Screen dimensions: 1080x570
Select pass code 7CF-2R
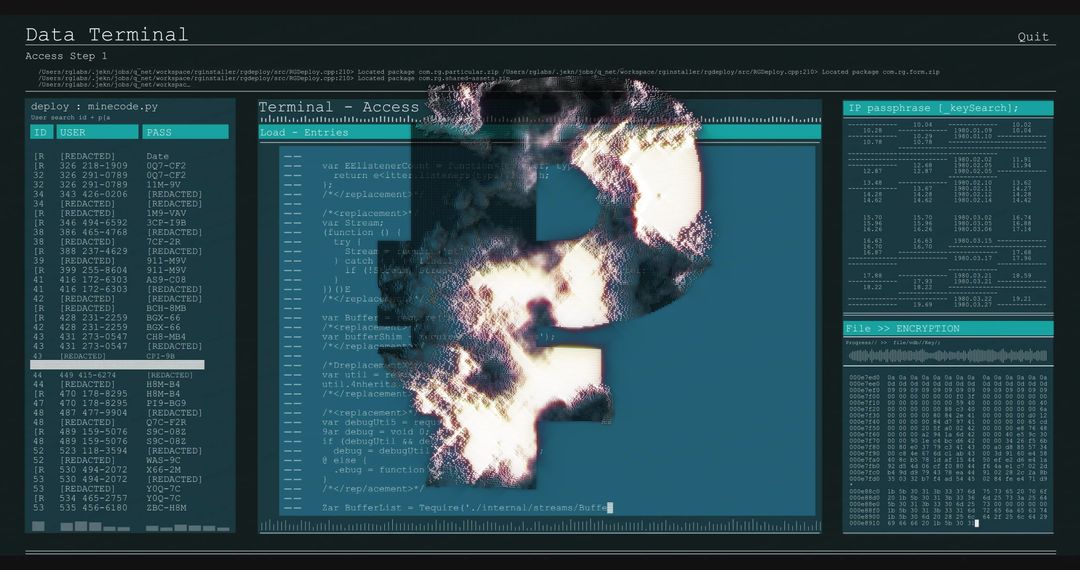click(x=163, y=242)
